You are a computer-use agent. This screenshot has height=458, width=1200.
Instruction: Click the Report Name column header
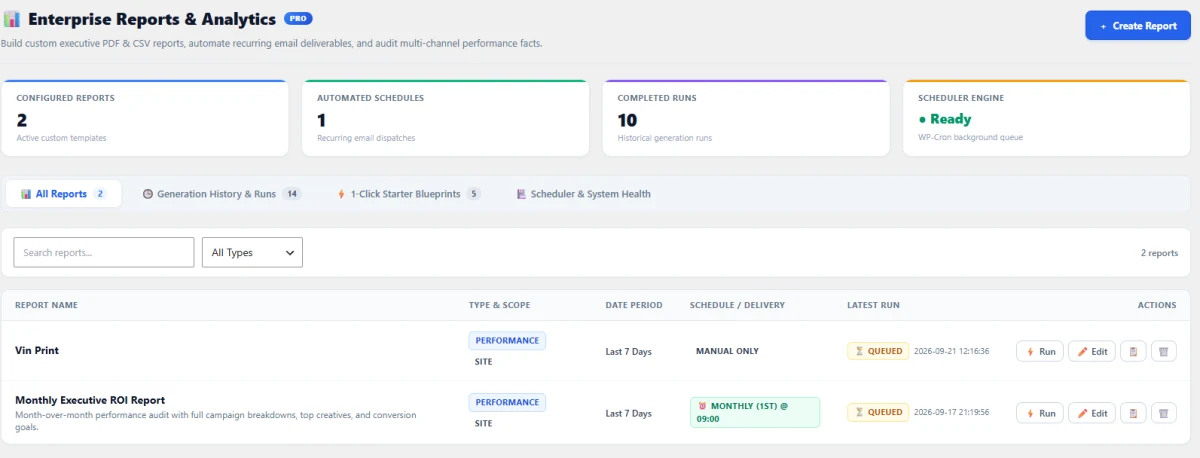coord(46,305)
